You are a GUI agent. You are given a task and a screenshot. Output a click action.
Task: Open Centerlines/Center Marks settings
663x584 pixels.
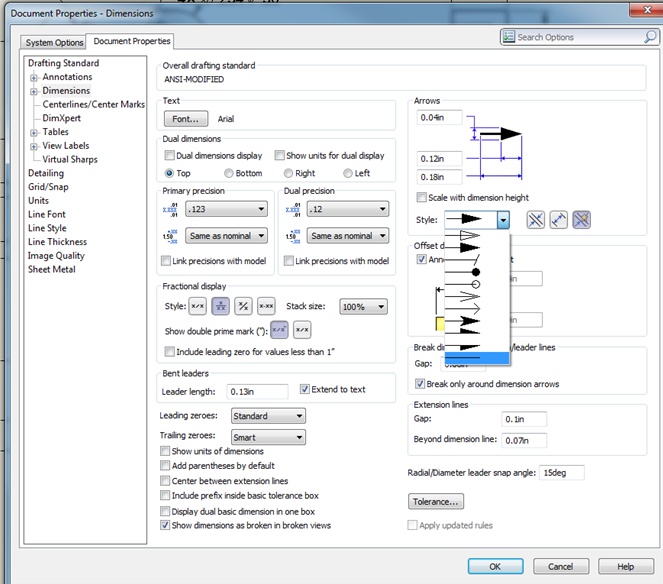click(x=93, y=104)
